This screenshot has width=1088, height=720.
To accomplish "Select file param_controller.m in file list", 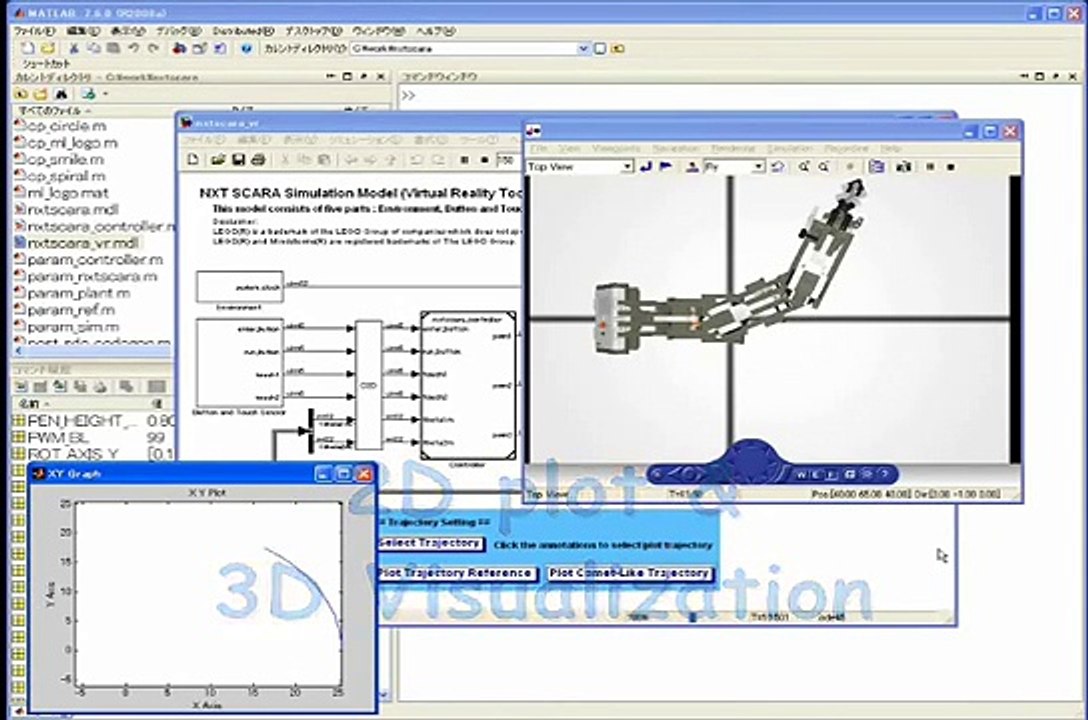I will [x=89, y=259].
